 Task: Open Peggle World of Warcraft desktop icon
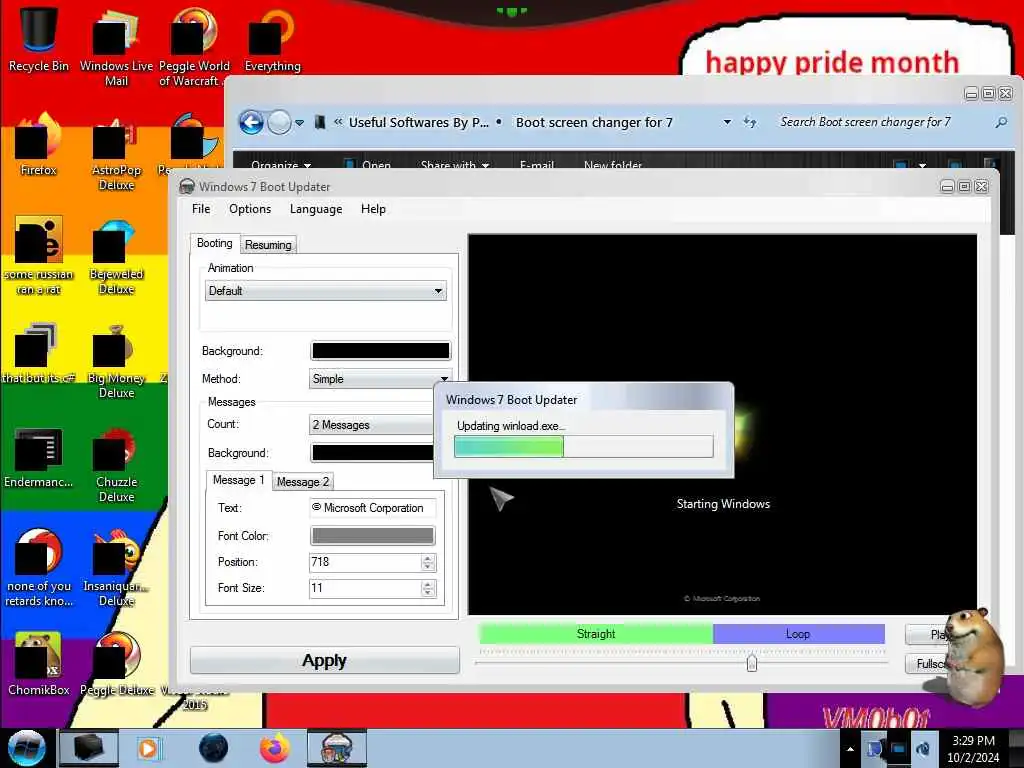click(x=194, y=46)
